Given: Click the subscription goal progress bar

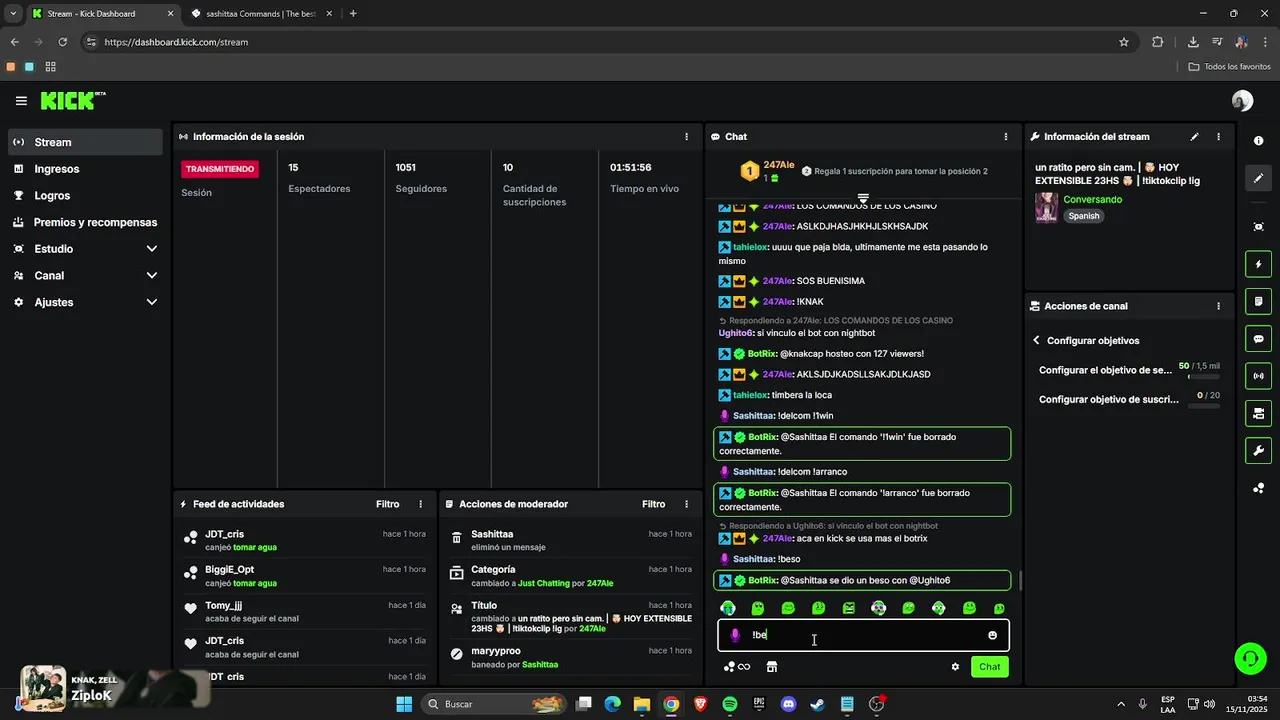Looking at the screenshot, I should (x=1203, y=406).
